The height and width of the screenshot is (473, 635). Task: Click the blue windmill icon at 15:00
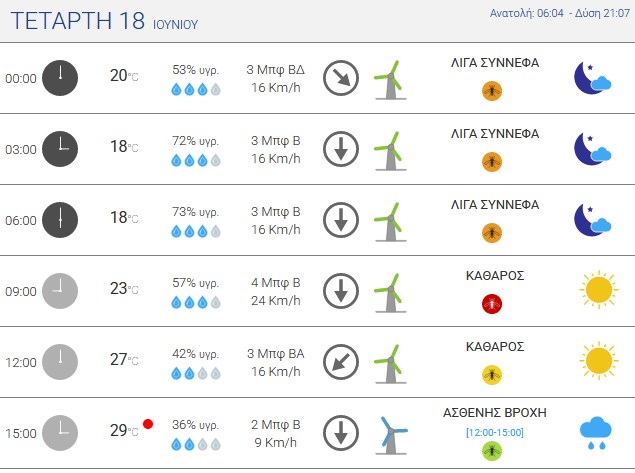click(391, 435)
